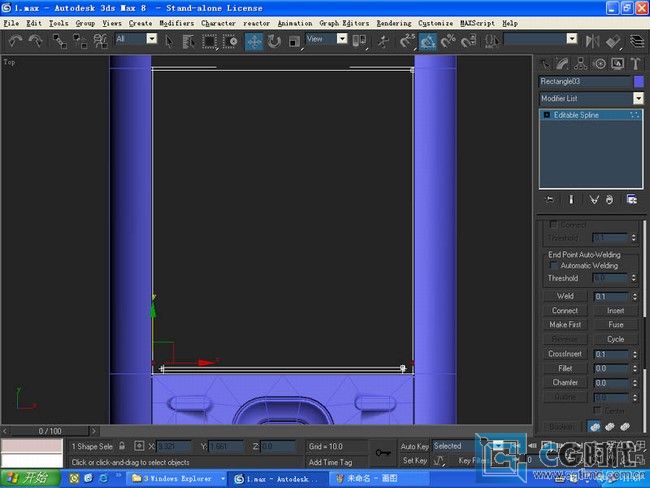Activate the Select and Rotate tool
The width and height of the screenshot is (650, 488).
point(274,41)
